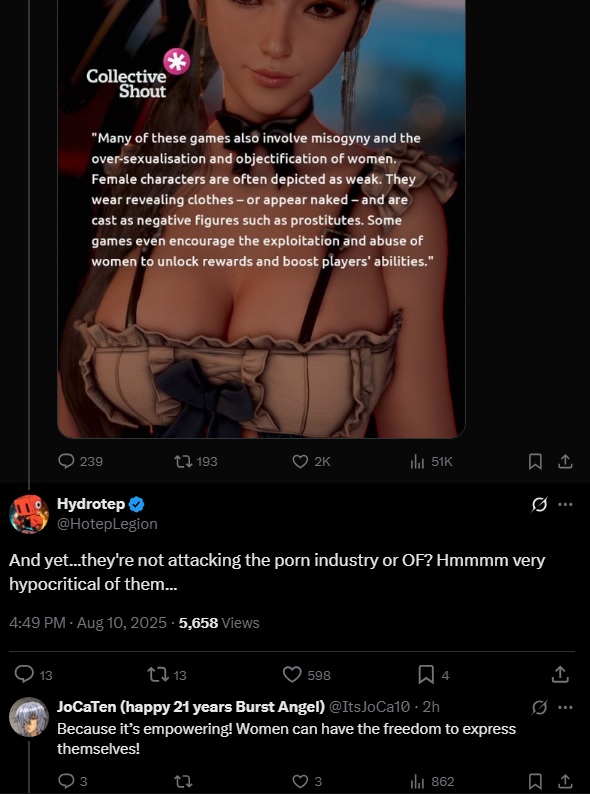Open the Collective Shout quote image
The height and width of the screenshot is (794, 590).
(x=261, y=219)
